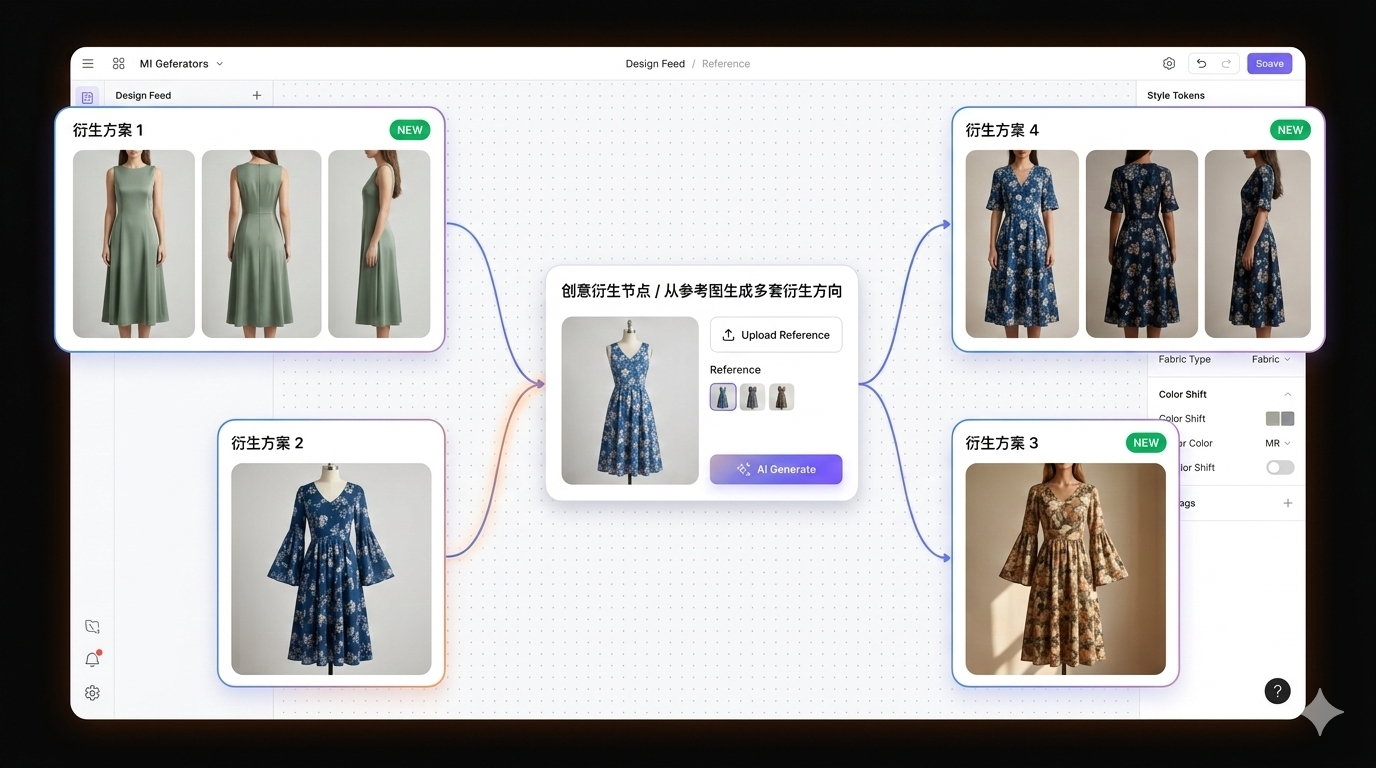This screenshot has width=1376, height=768.
Task: Select the third reference thumbnail
Action: tap(782, 397)
